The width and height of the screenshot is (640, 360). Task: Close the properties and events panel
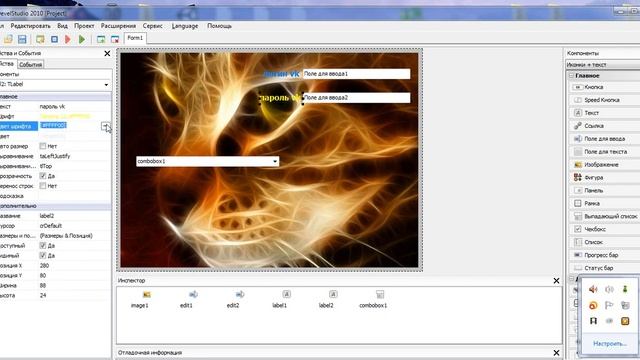coord(107,53)
